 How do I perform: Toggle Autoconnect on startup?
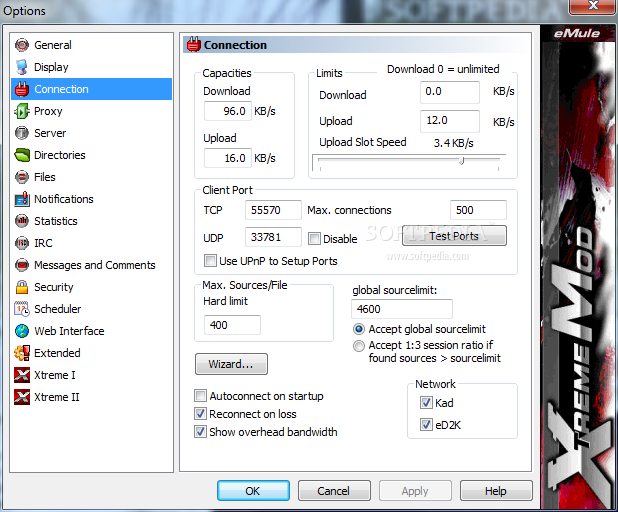(x=200, y=395)
